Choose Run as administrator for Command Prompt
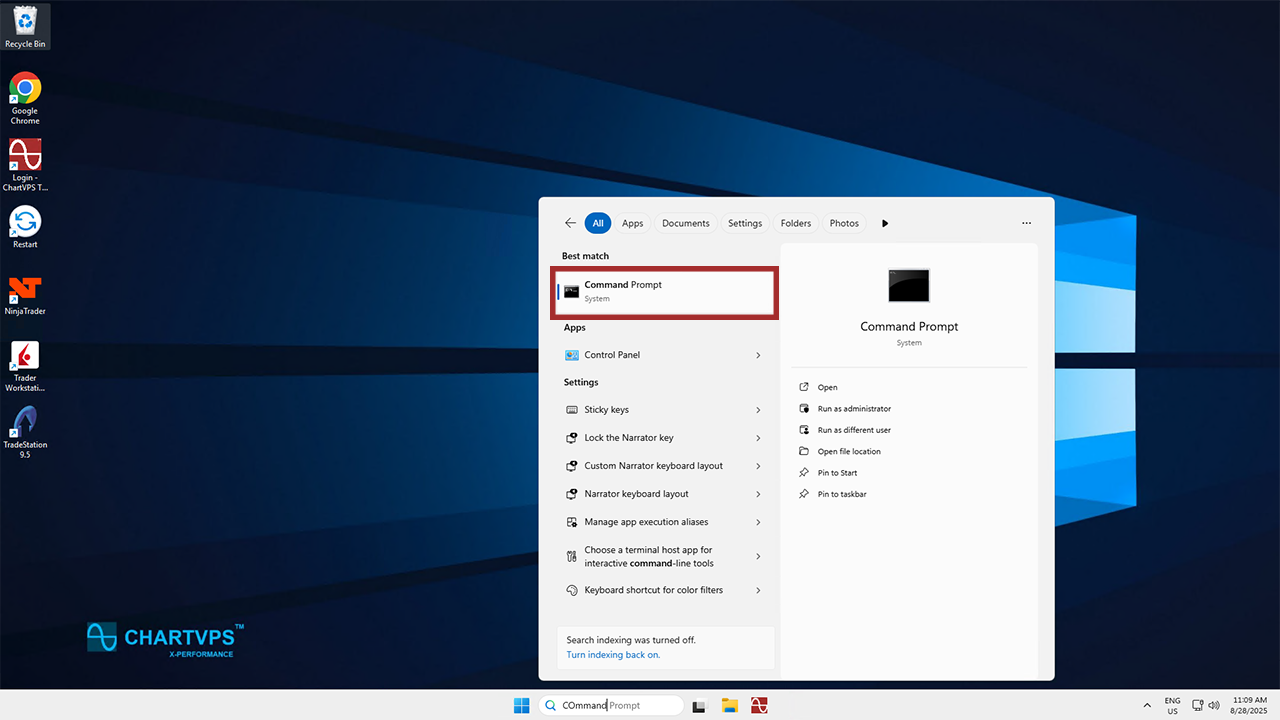The image size is (1280, 720). [x=854, y=409]
